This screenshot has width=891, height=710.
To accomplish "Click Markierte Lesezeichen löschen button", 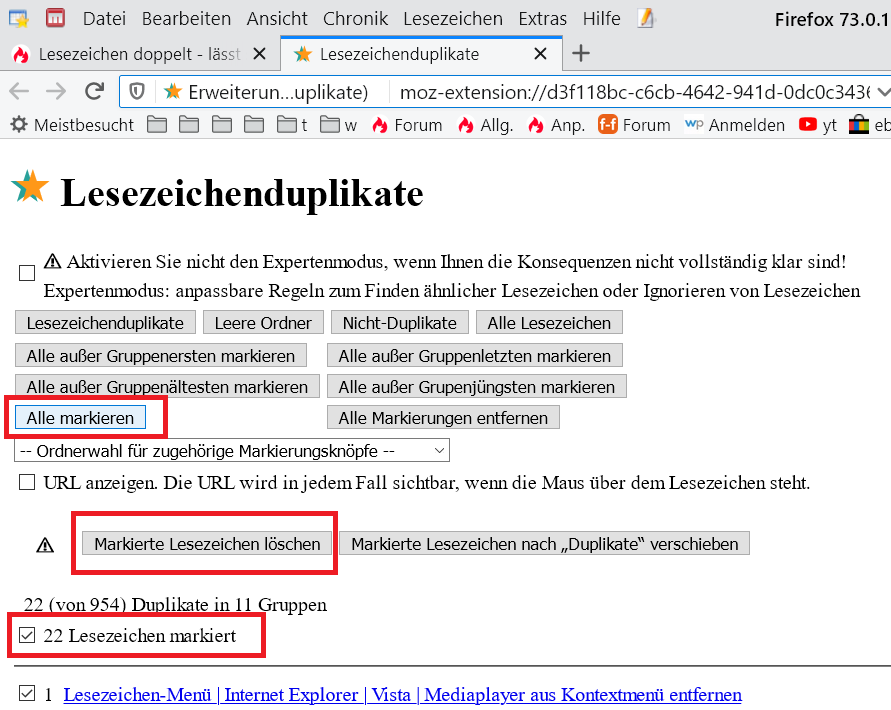I will click(207, 544).
